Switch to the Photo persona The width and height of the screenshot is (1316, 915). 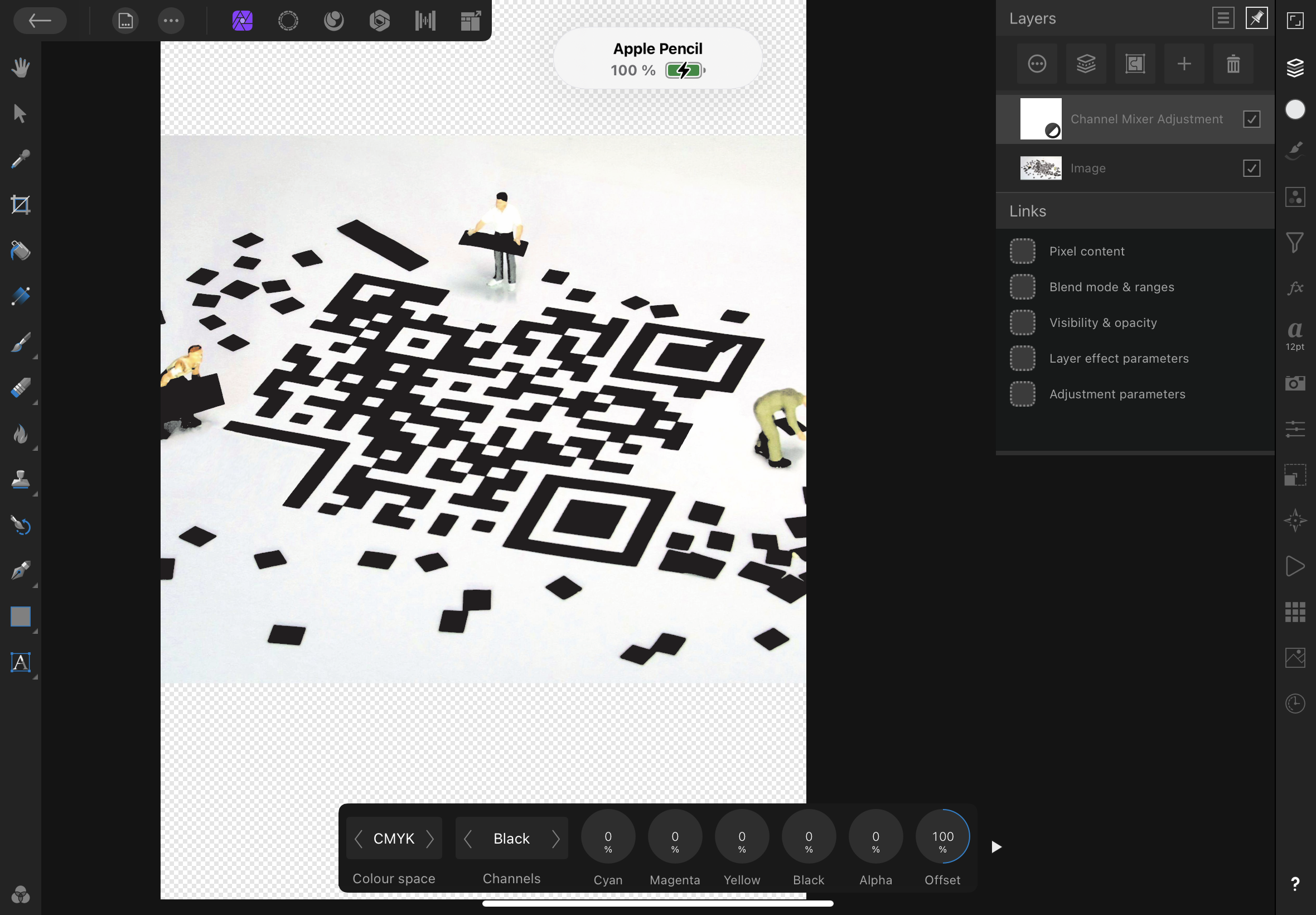(243, 21)
